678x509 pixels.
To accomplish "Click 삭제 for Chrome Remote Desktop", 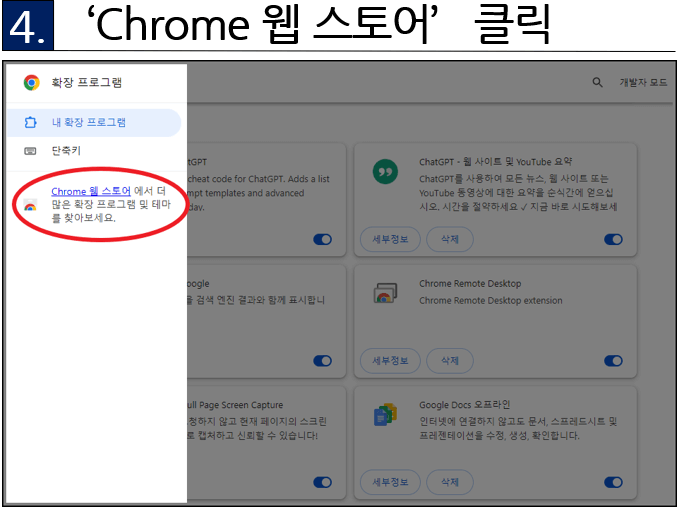I will tap(450, 361).
